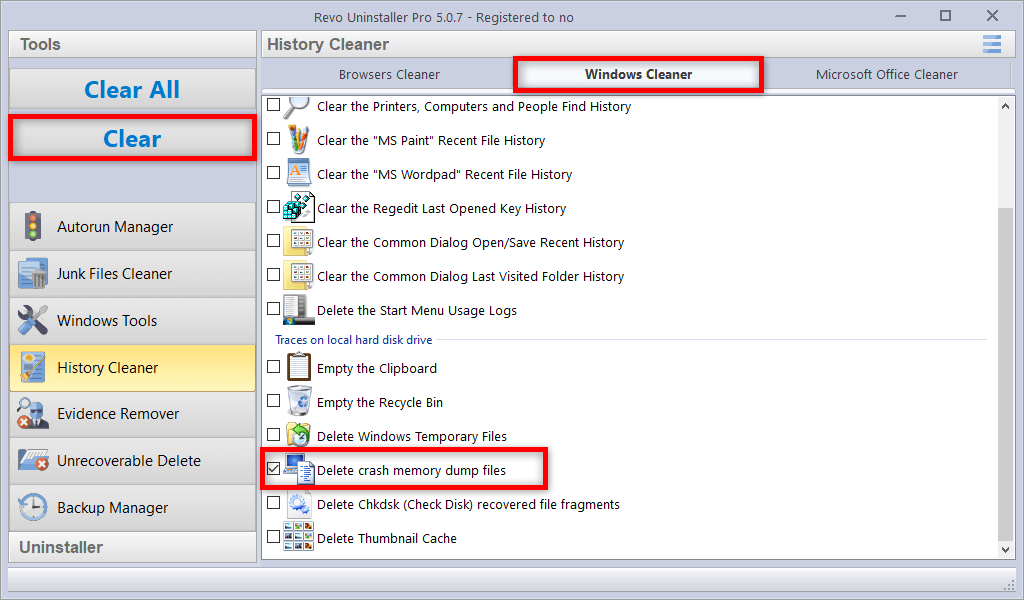Screen dimensions: 1024x600
Task: Click the Clipboard icon
Action: click(x=298, y=367)
